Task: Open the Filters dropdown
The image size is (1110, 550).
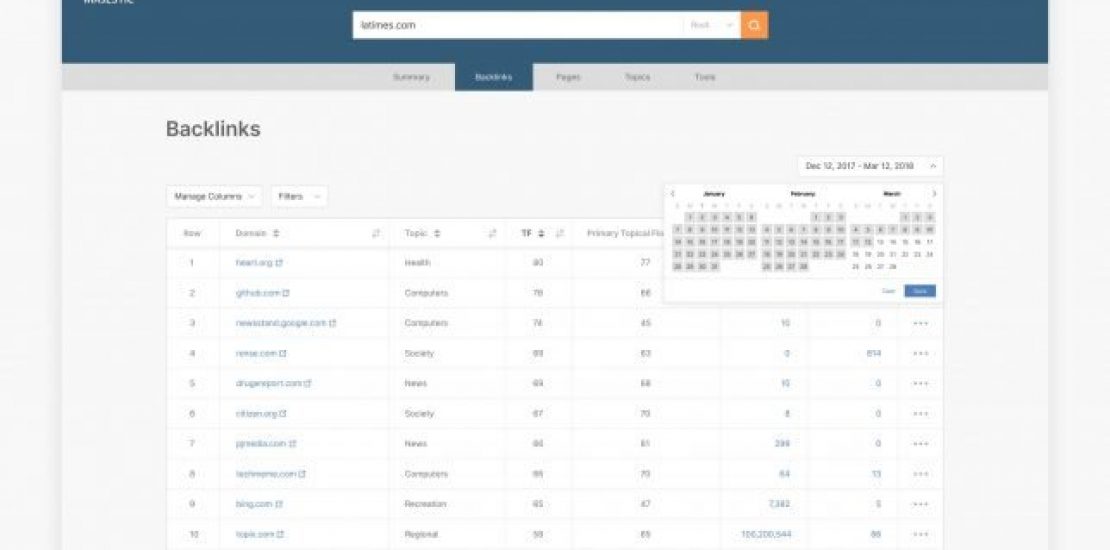Action: click(299, 197)
